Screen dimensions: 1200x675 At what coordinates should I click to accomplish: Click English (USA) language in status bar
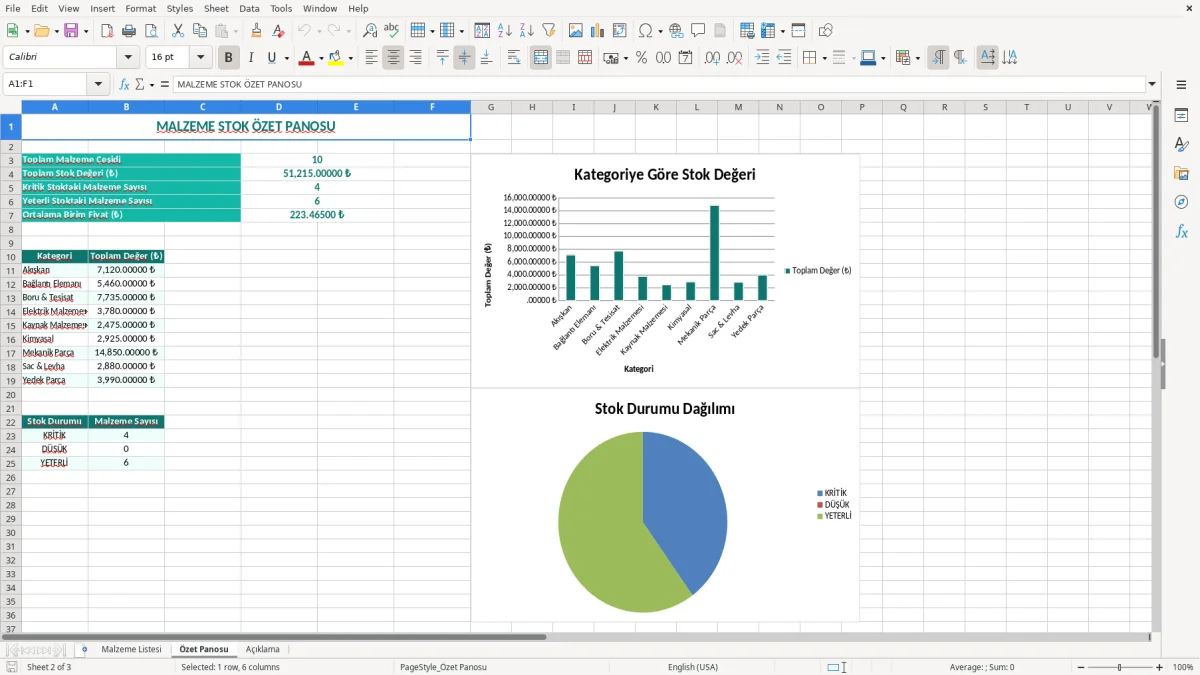pyautogui.click(x=693, y=667)
